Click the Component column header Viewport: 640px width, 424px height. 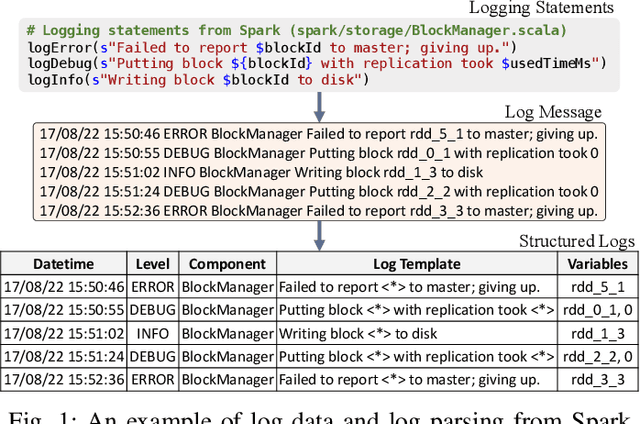tap(227, 264)
